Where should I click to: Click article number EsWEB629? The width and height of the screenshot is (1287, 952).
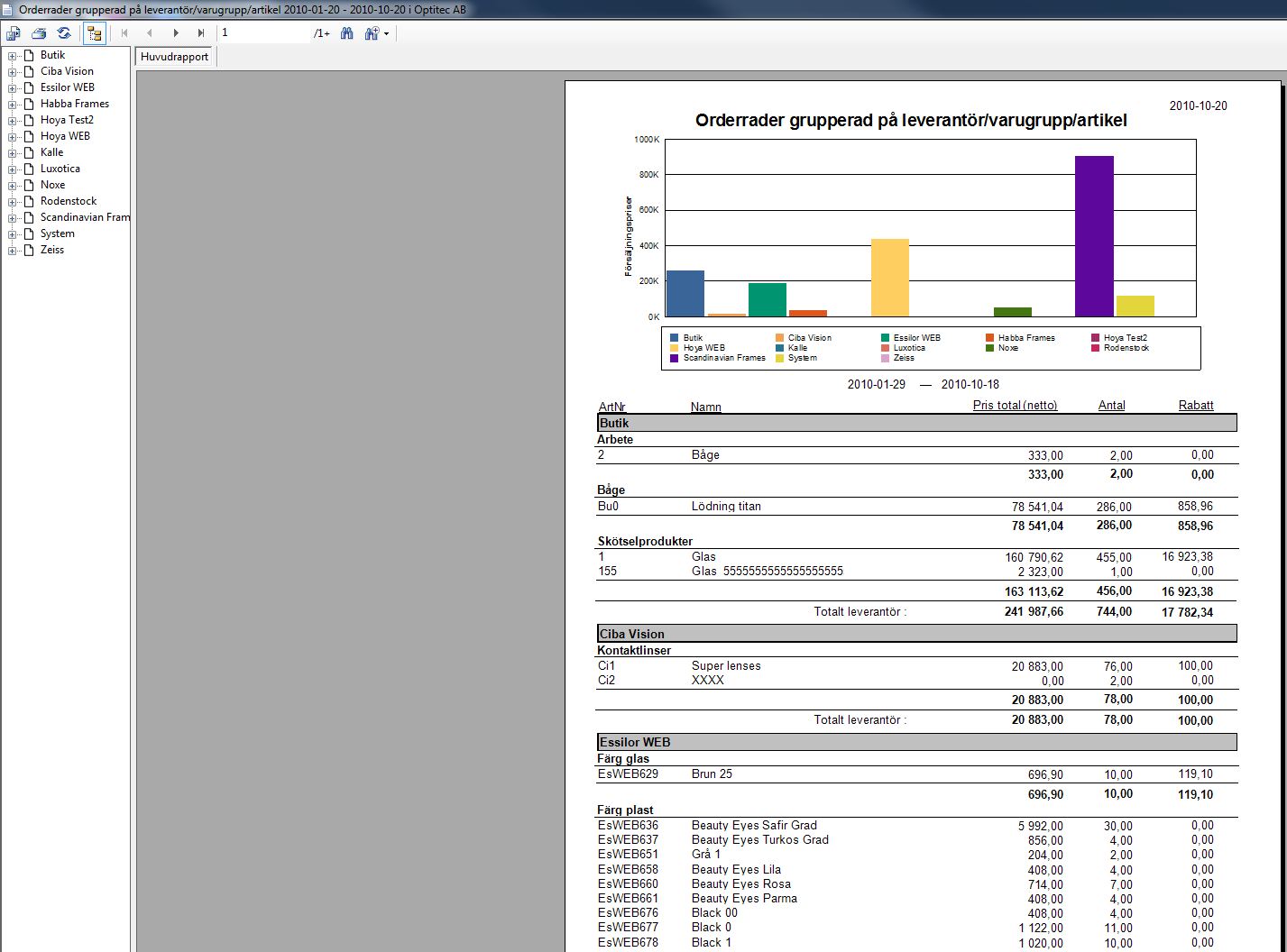click(628, 774)
